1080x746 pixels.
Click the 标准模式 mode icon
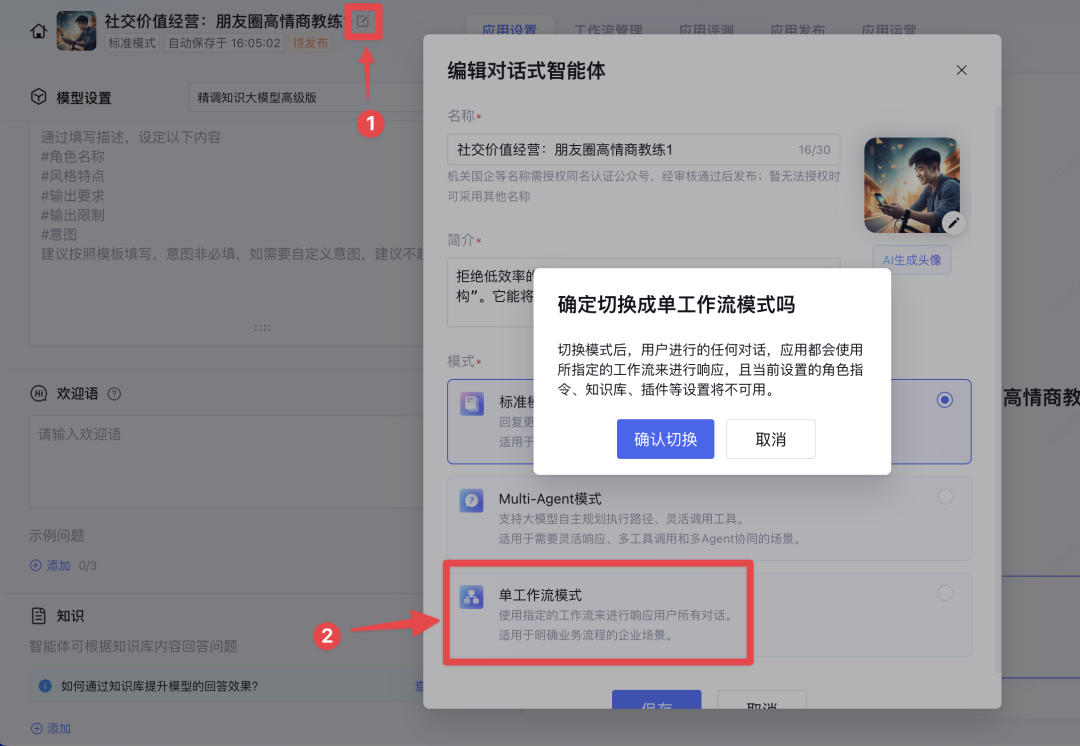click(x=472, y=404)
